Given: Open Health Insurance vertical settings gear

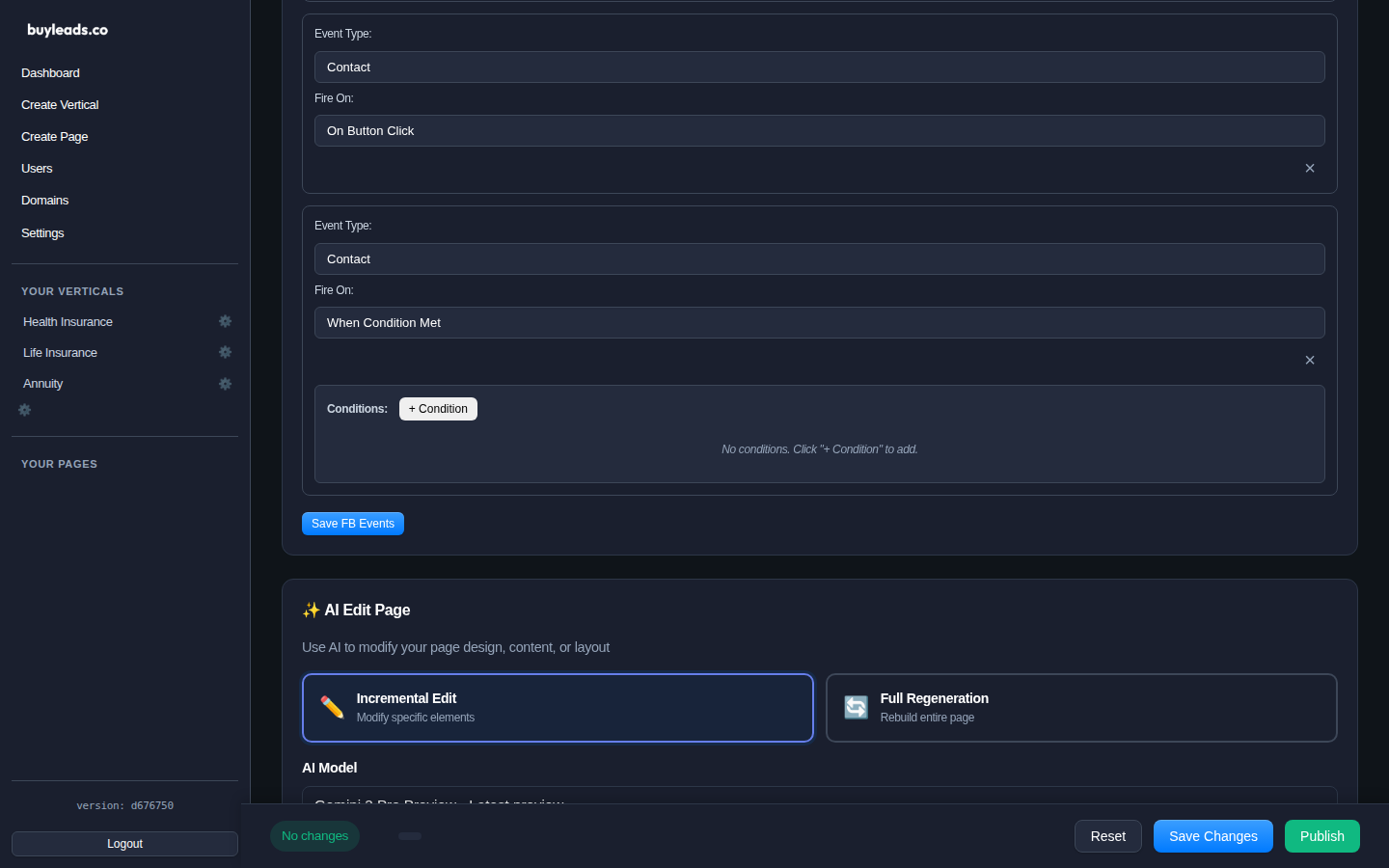Looking at the screenshot, I should (225, 321).
